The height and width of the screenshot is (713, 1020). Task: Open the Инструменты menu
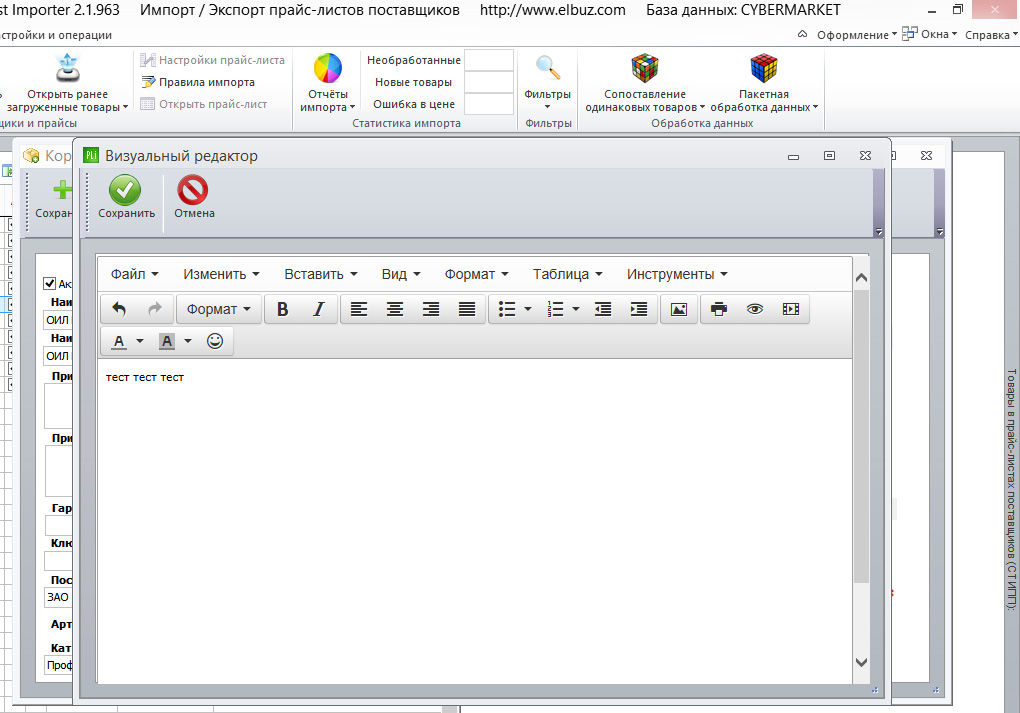677,275
